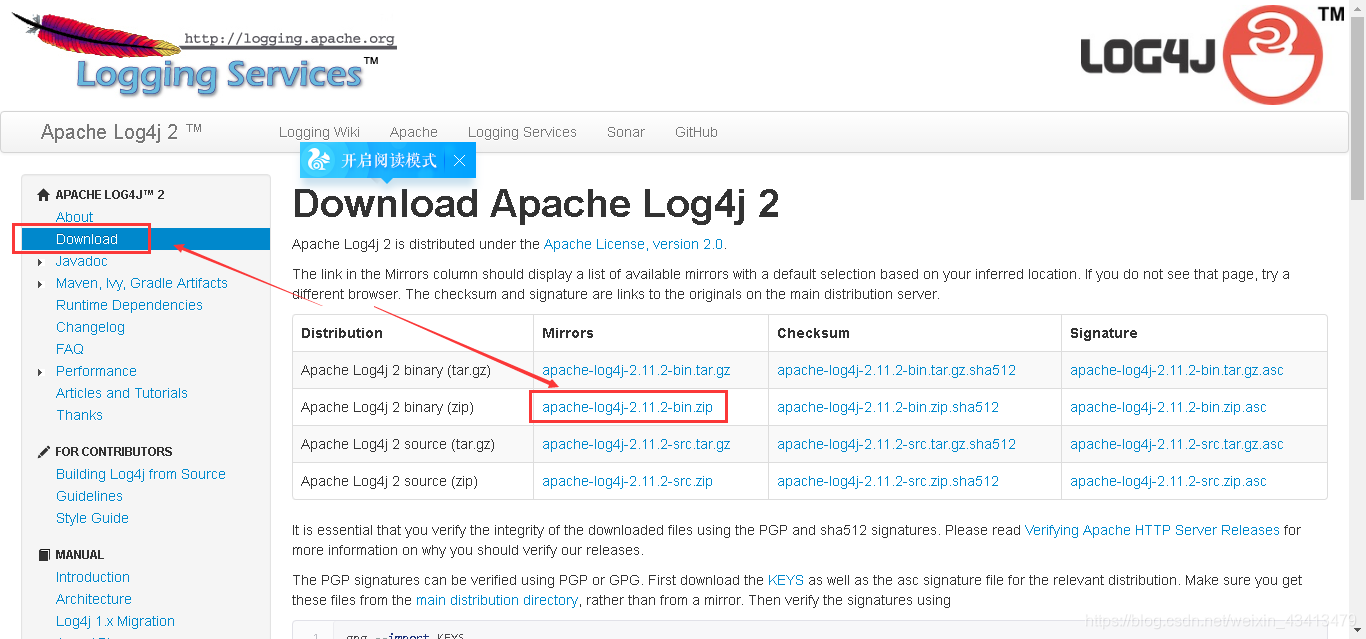Click the LOG4J cup logo
This screenshot has height=639, width=1366.
pyautogui.click(x=1271, y=55)
